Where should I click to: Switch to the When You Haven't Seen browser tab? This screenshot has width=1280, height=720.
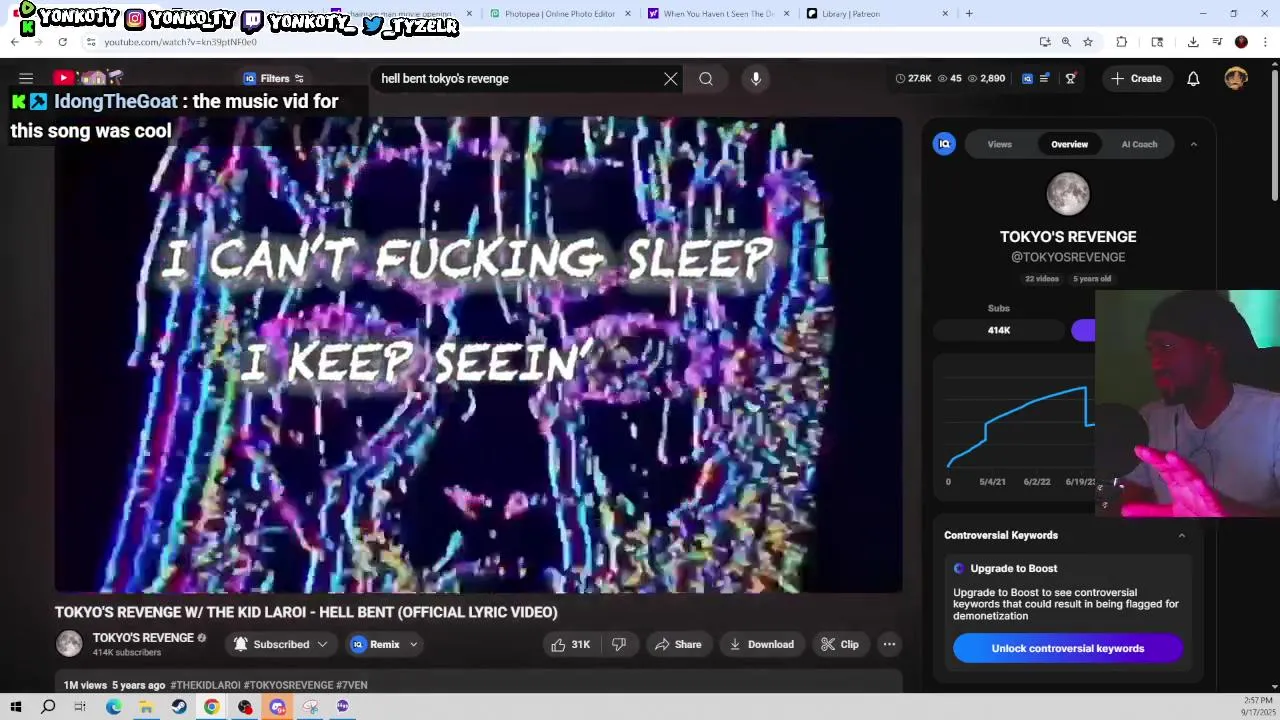coord(717,14)
